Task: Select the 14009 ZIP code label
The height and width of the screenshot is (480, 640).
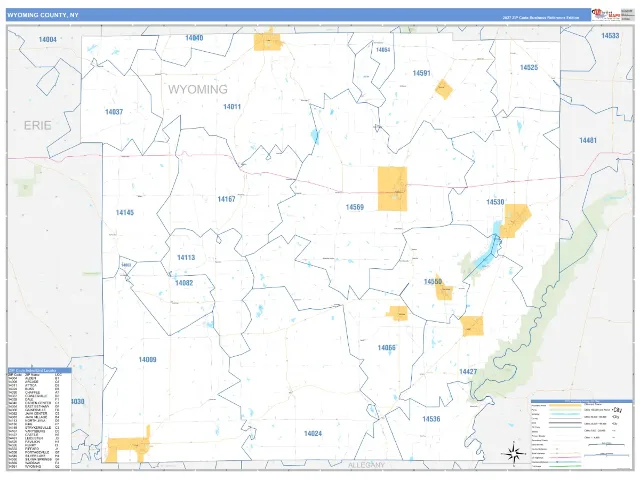Action: (147, 360)
